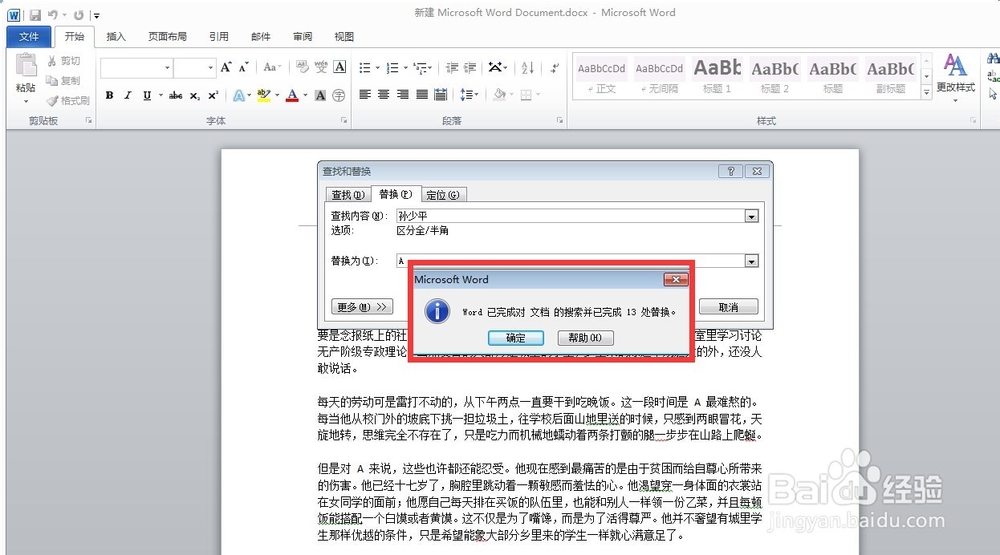Screen dimensions: 1000x555
Task: Click the Increase Indent icon
Action: coord(470,68)
